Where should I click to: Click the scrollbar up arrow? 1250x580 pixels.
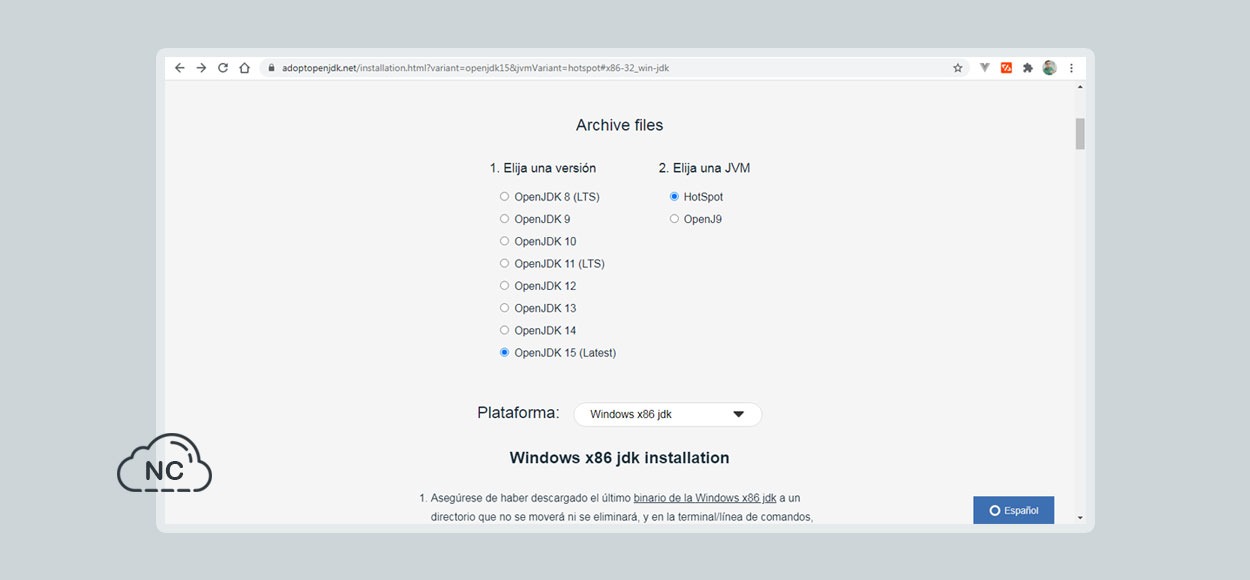(x=1080, y=88)
